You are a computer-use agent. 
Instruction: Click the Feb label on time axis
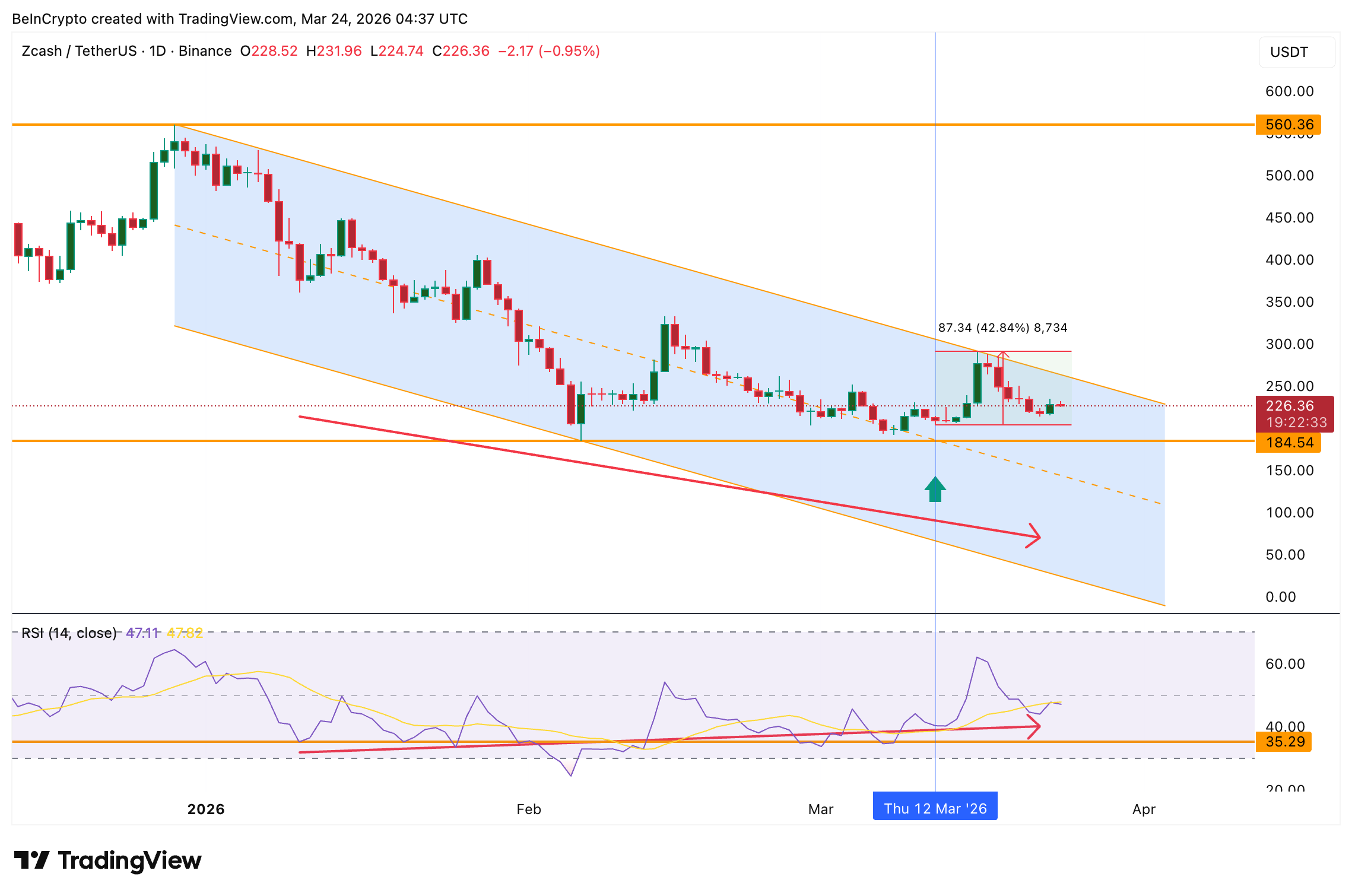[528, 809]
